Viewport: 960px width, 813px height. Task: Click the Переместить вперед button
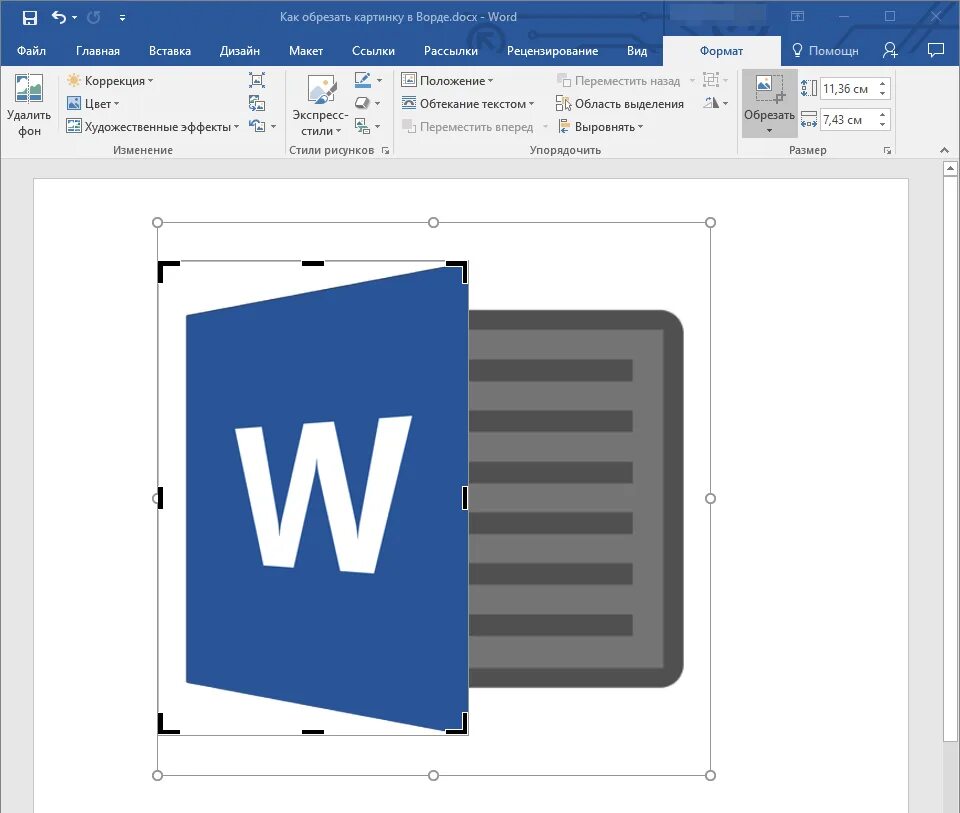pos(468,127)
